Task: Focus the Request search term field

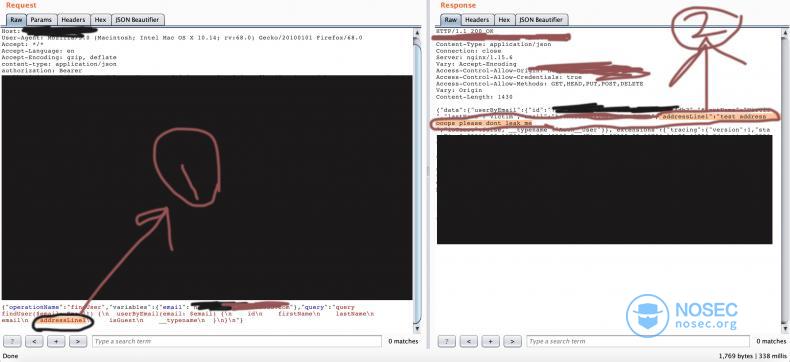Action: point(237,341)
